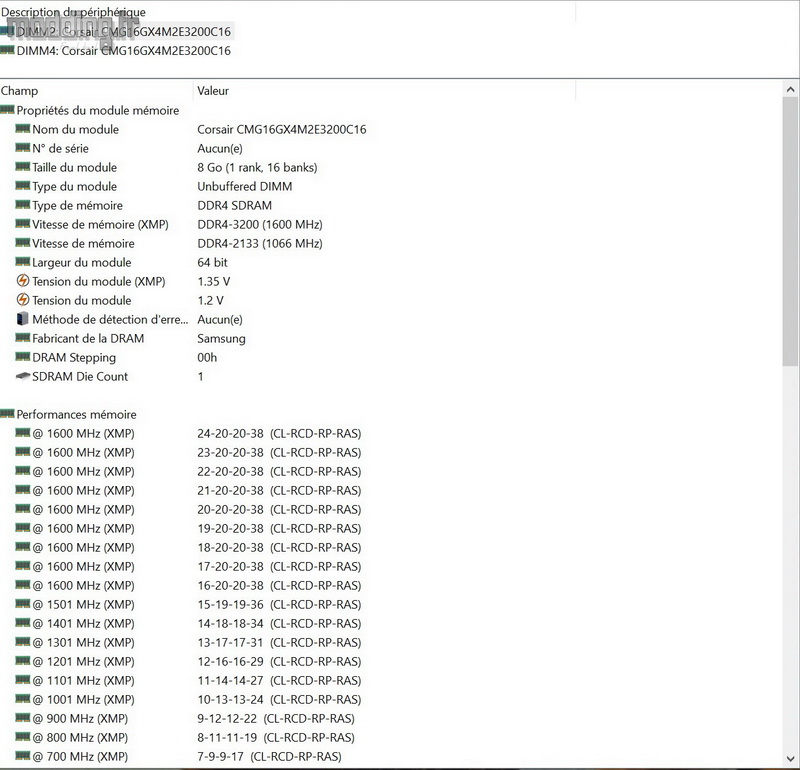Click the Samsung value
Viewport: 800px width, 770px height.
(x=221, y=339)
